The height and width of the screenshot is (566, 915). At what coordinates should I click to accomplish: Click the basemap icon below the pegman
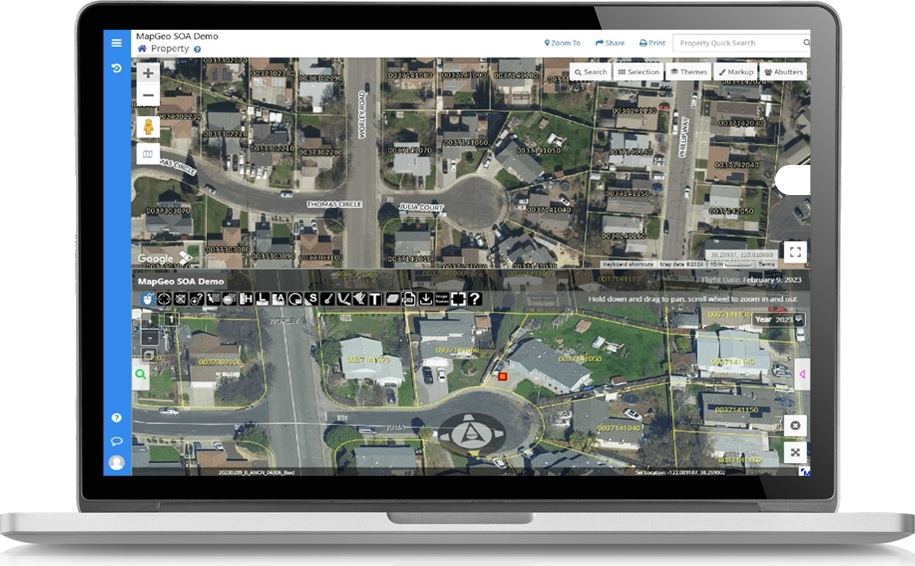[x=148, y=154]
